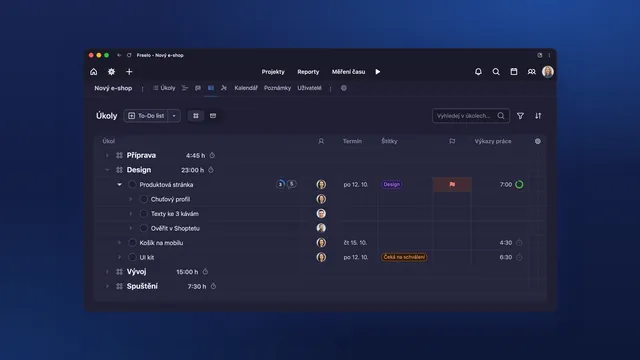This screenshot has height=360, width=640.
Task: Click the timer icon next to Design 23:00 h
Action: pyautogui.click(x=211, y=170)
